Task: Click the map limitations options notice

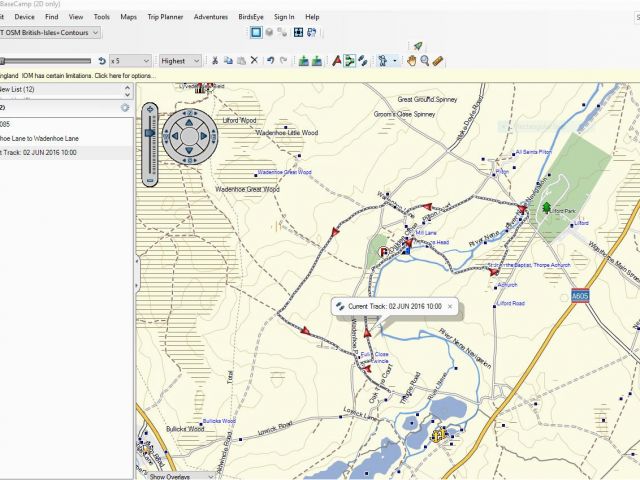Action: coord(78,76)
